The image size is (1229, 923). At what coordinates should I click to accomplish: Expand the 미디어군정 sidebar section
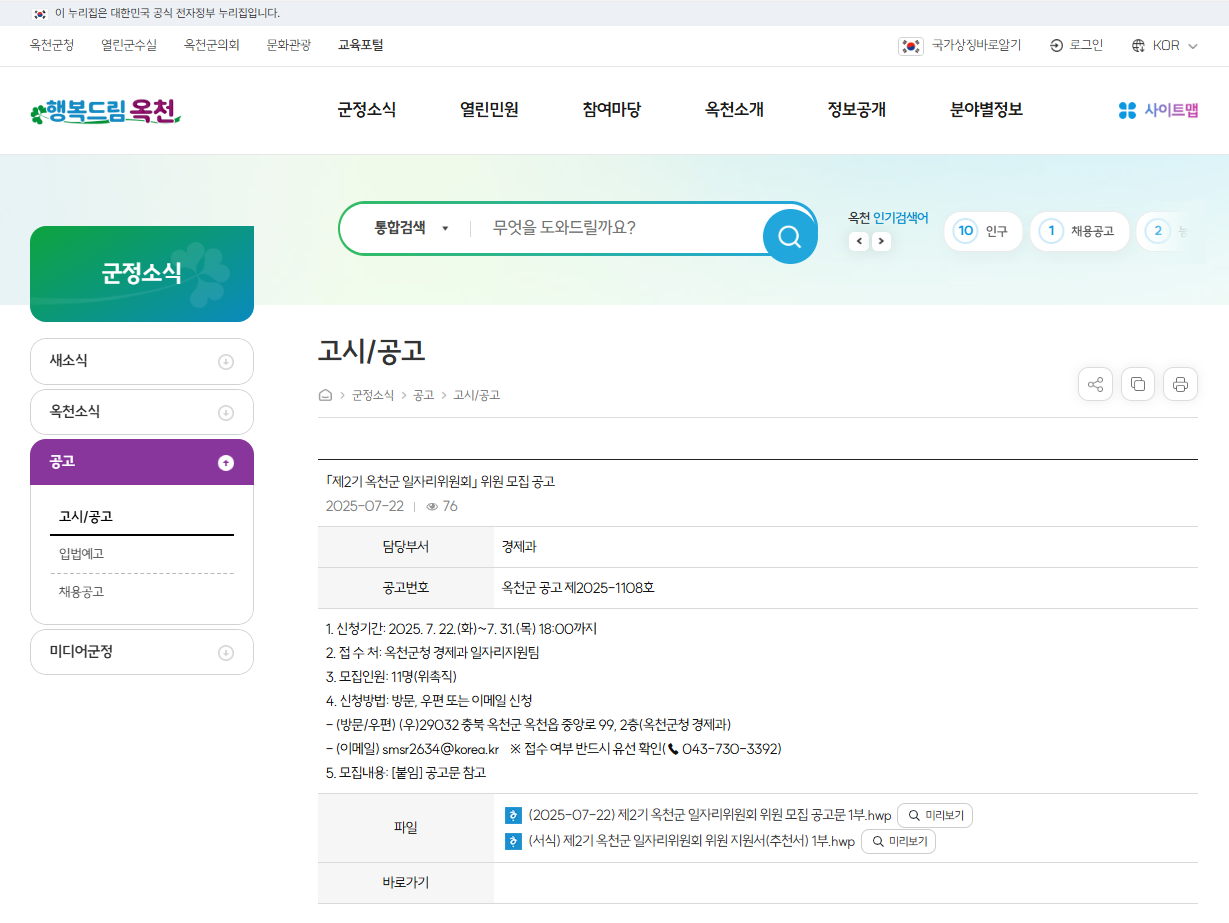tap(226, 652)
